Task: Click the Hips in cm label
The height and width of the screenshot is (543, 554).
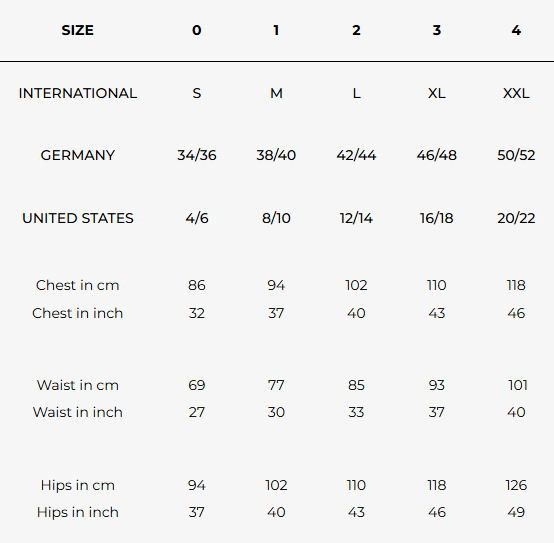Action: click(77, 485)
